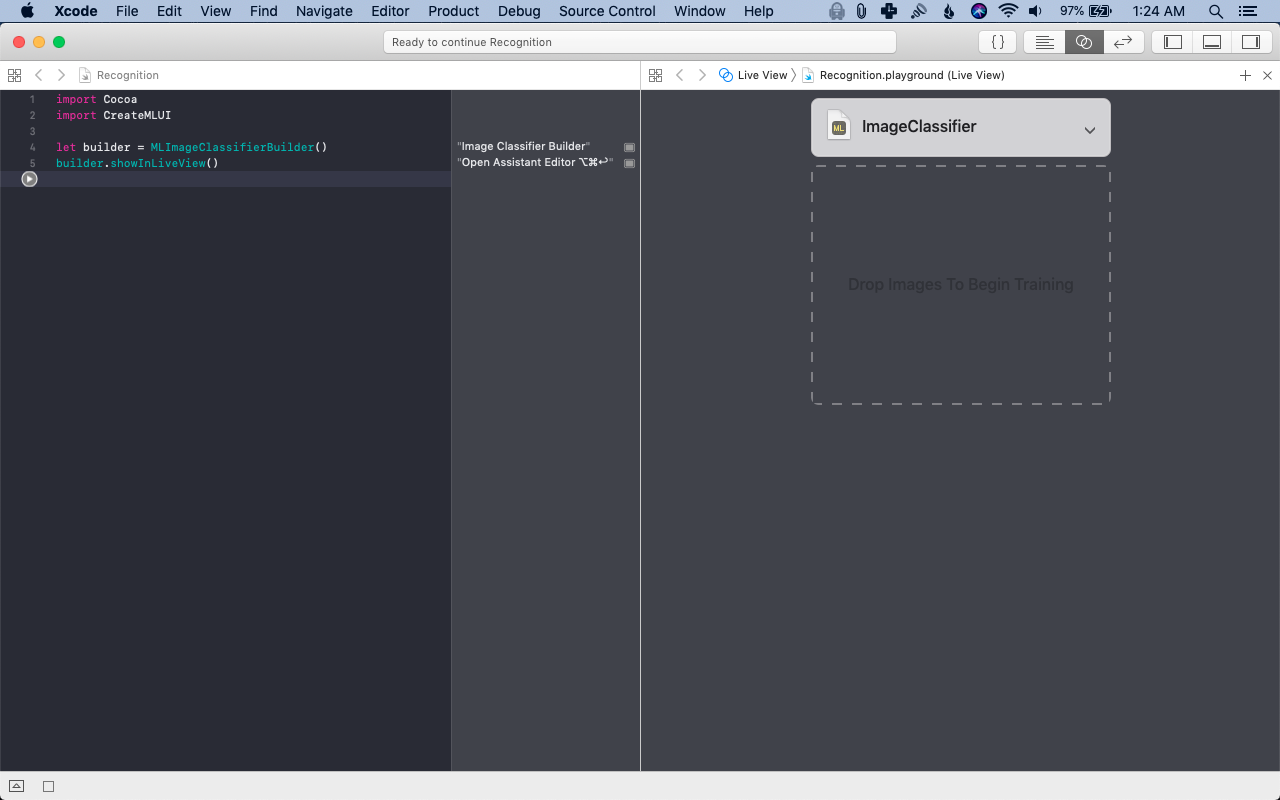Add a new assistant editor pane
This screenshot has height=800, width=1280.
coord(1245,75)
